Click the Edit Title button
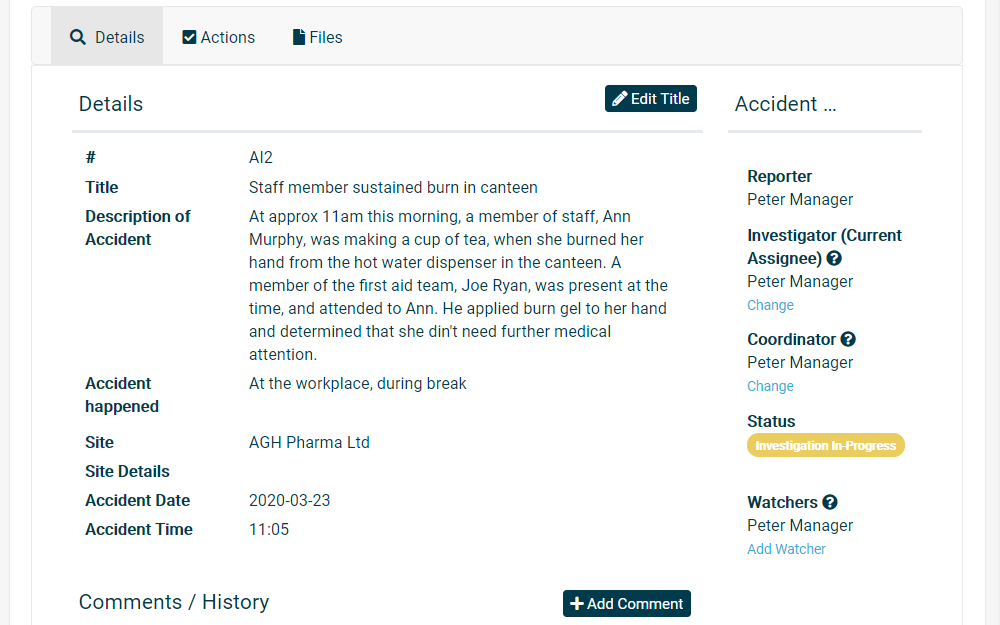This screenshot has width=1000, height=625. coord(651,99)
